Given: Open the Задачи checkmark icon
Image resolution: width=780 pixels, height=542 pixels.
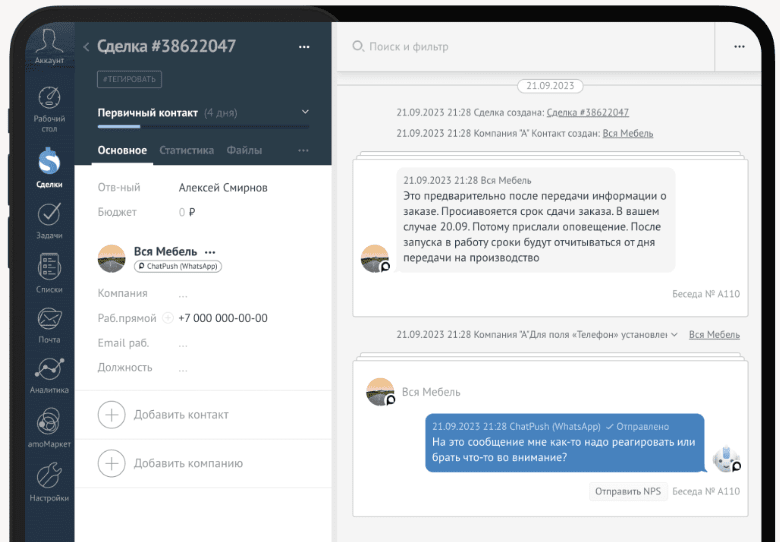Looking at the screenshot, I should (x=49, y=214).
